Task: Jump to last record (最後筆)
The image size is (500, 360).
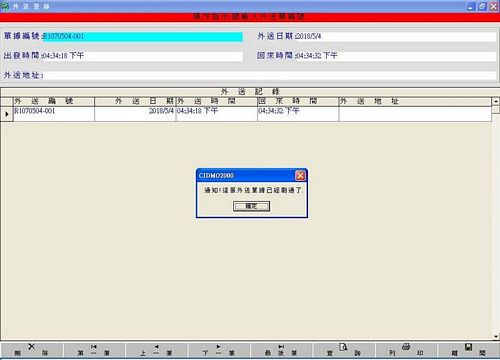Action: tap(281, 347)
